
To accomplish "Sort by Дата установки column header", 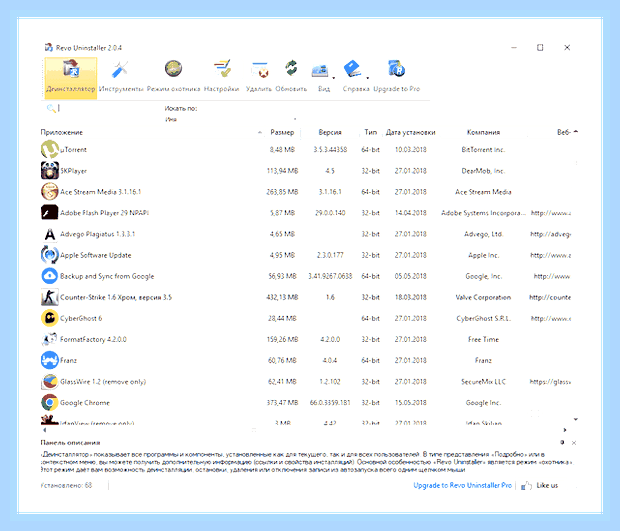I will (x=410, y=132).
